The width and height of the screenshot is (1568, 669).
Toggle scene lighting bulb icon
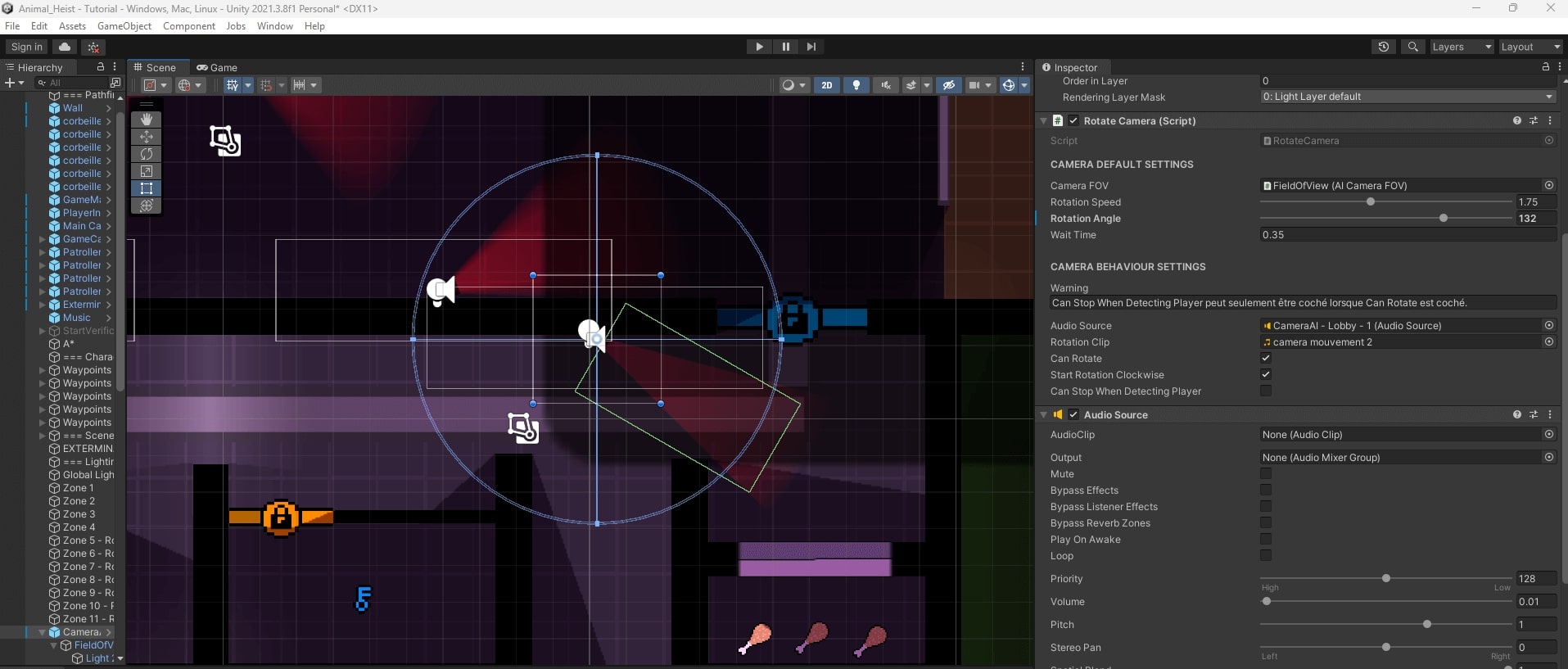click(856, 85)
